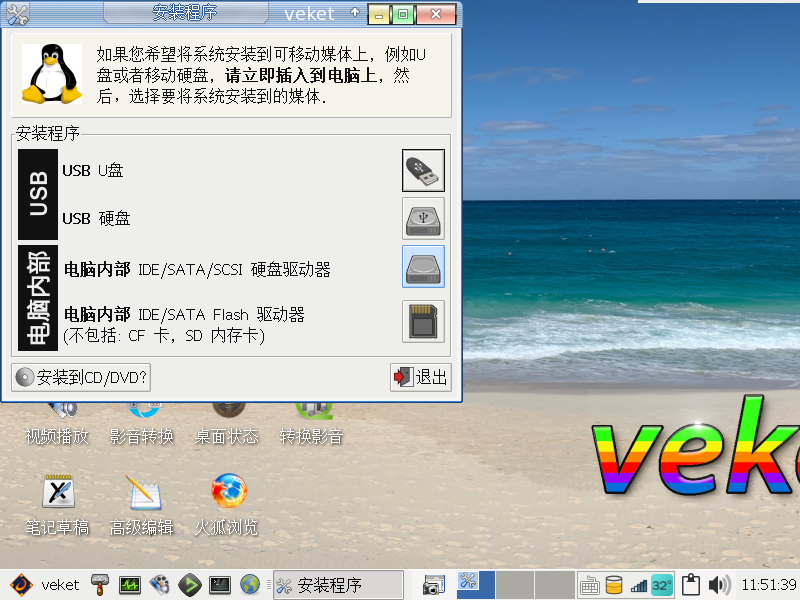Open the system monitor graph taskbar icon
This screenshot has width=800, height=600.
coord(130,585)
